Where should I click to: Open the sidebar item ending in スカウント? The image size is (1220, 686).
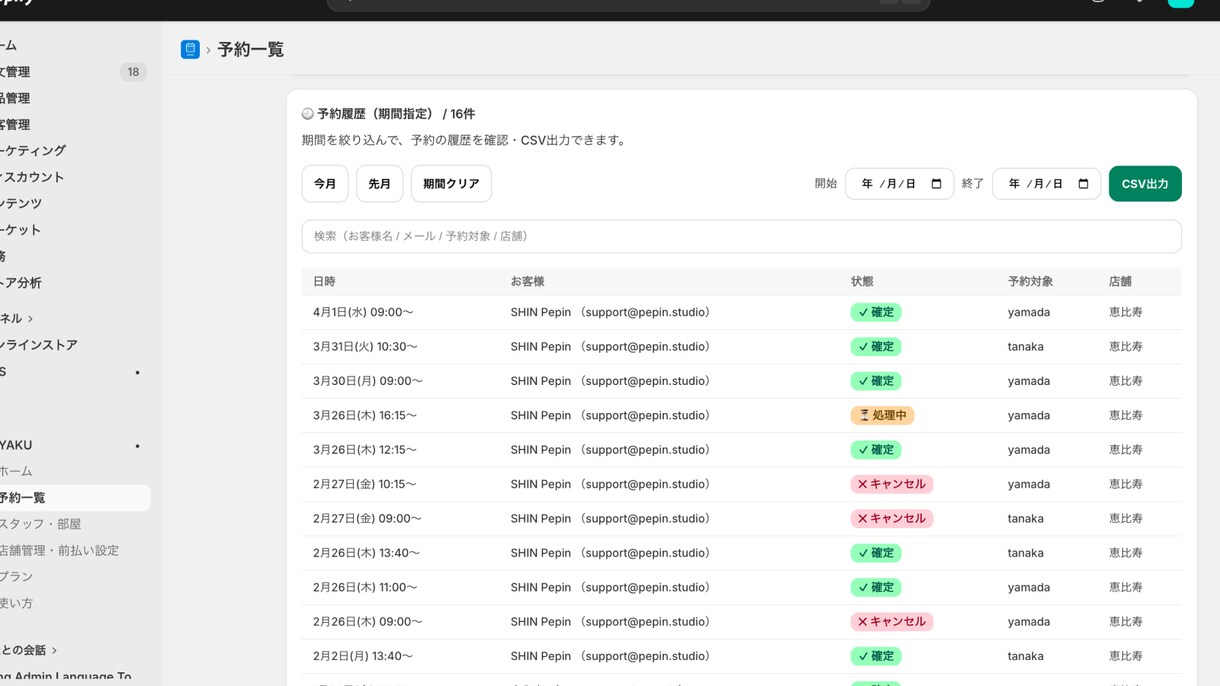click(x=32, y=177)
